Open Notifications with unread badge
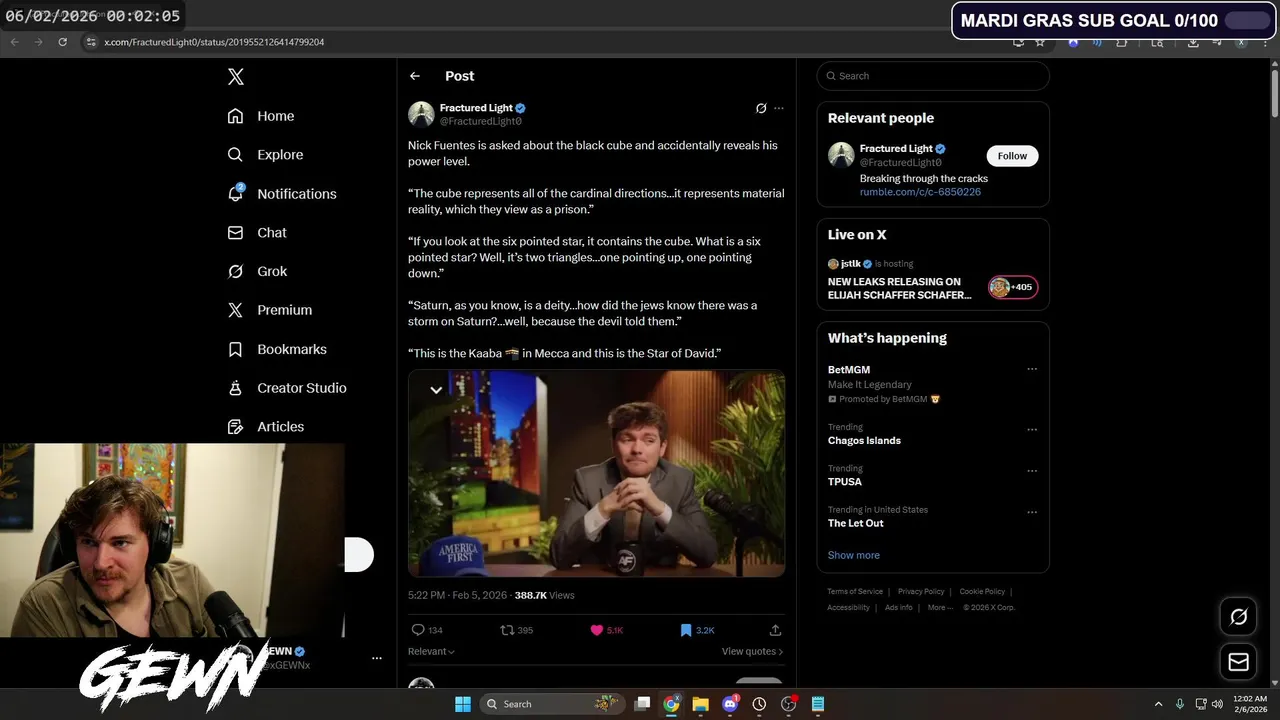 point(282,194)
